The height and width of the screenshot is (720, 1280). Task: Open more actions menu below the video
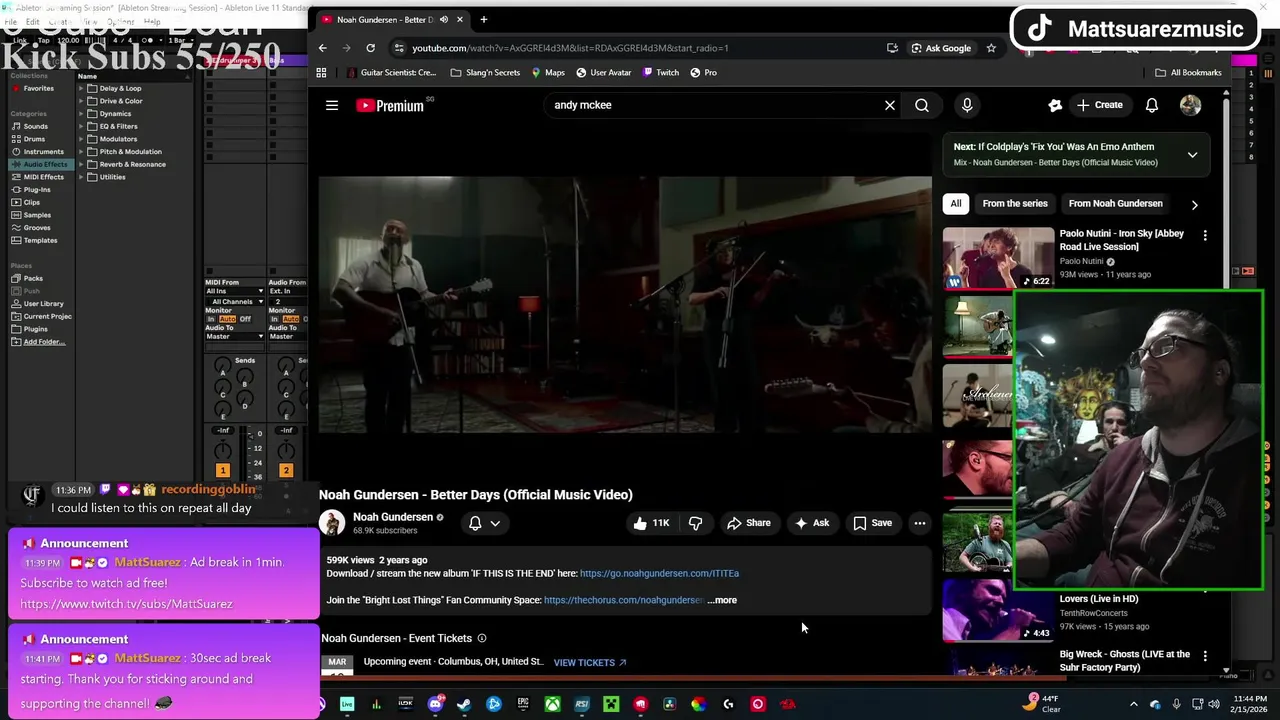(x=919, y=523)
